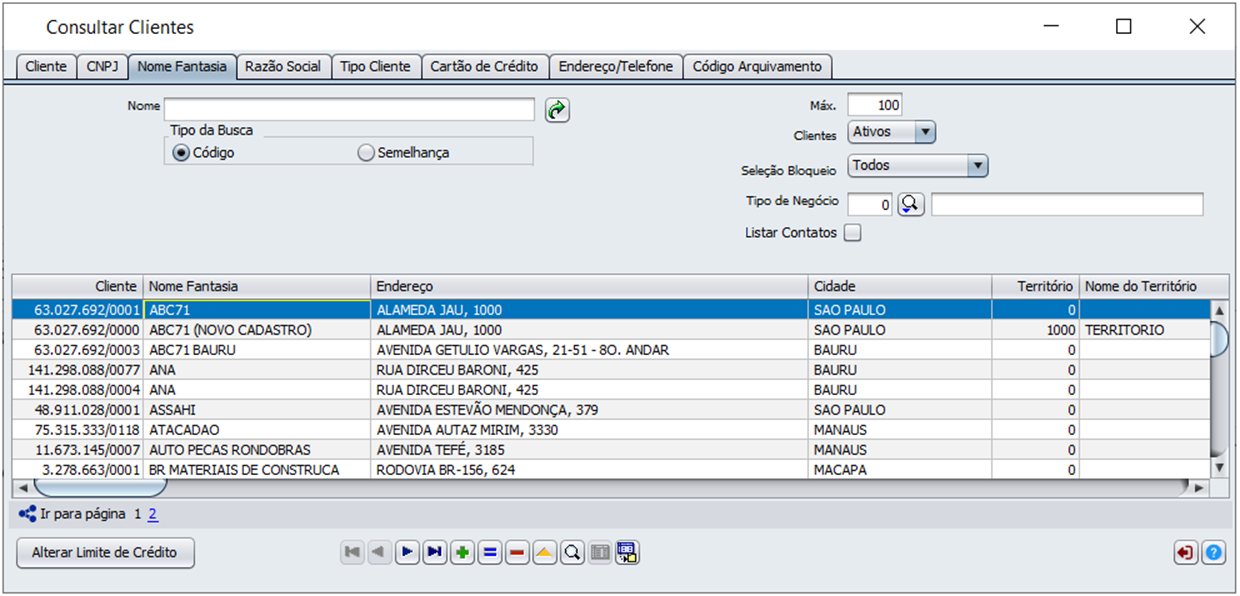Go to page 2 link

[152, 515]
